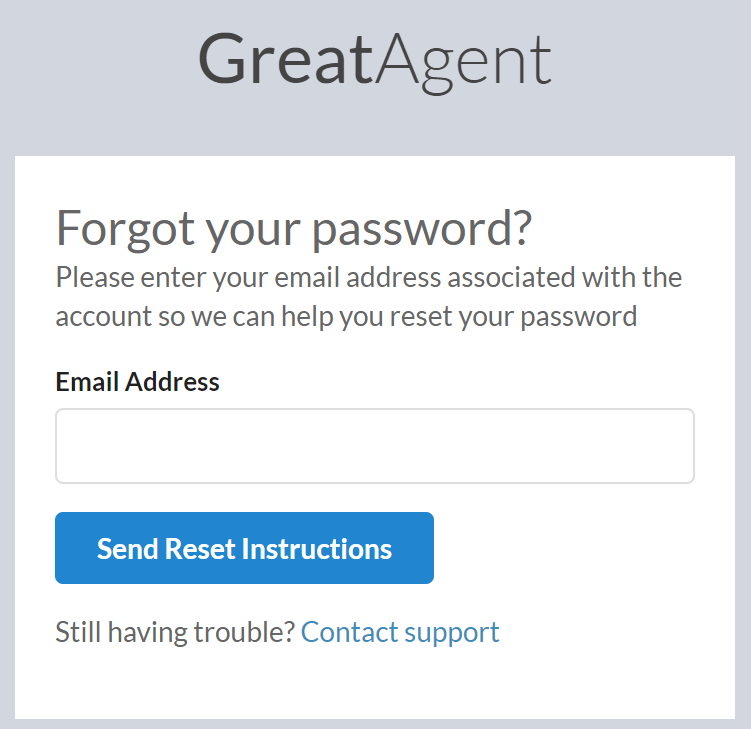Click the word "Send" on the blue button

click(127, 548)
